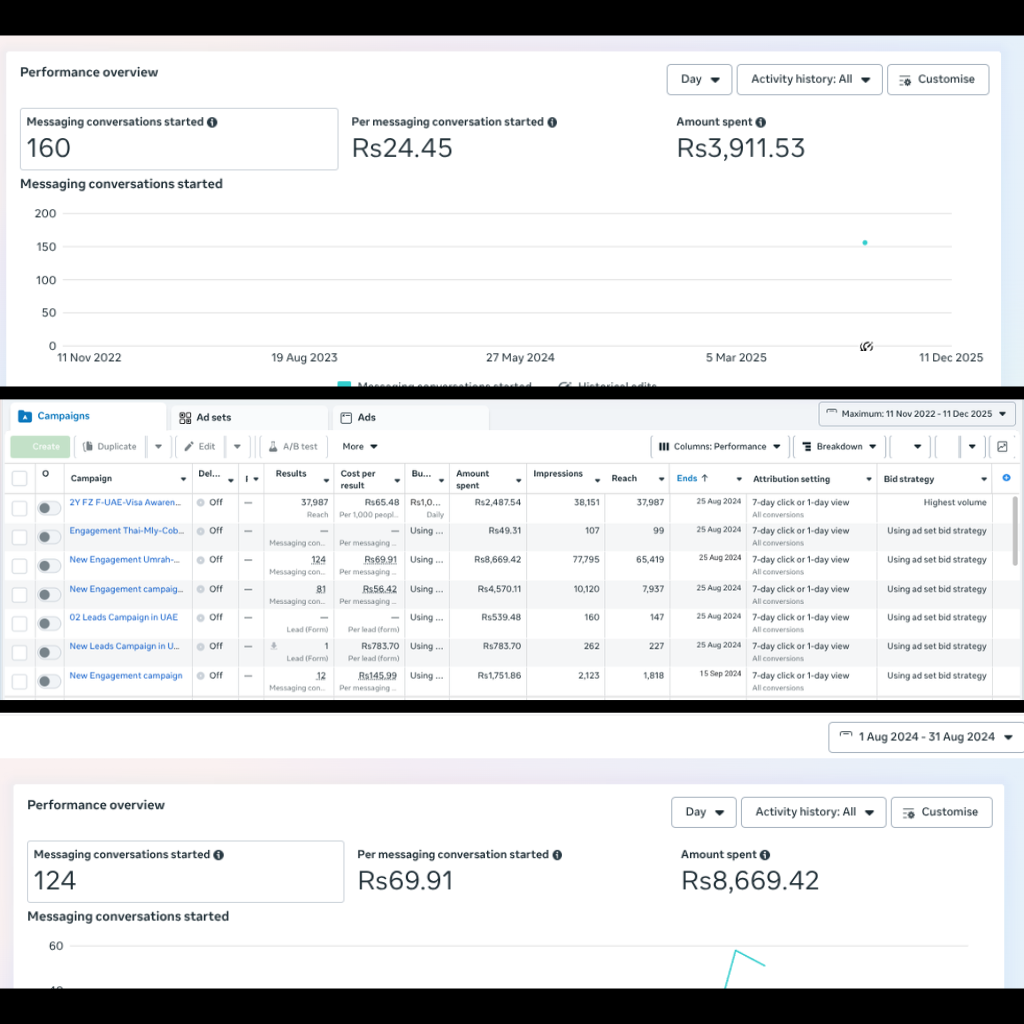1024x1024 pixels.
Task: Click the campaigns table vertical scrollbar
Action: point(1016,530)
